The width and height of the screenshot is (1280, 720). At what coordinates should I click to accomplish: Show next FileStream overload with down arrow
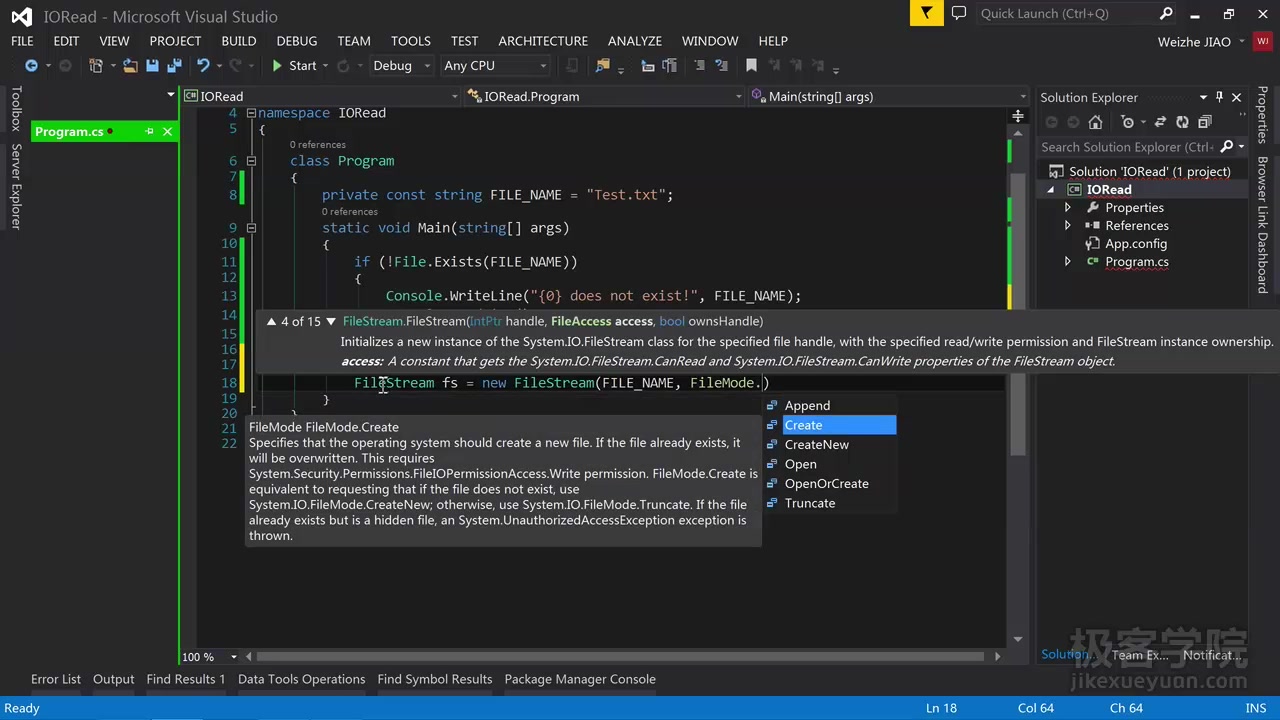pos(331,322)
